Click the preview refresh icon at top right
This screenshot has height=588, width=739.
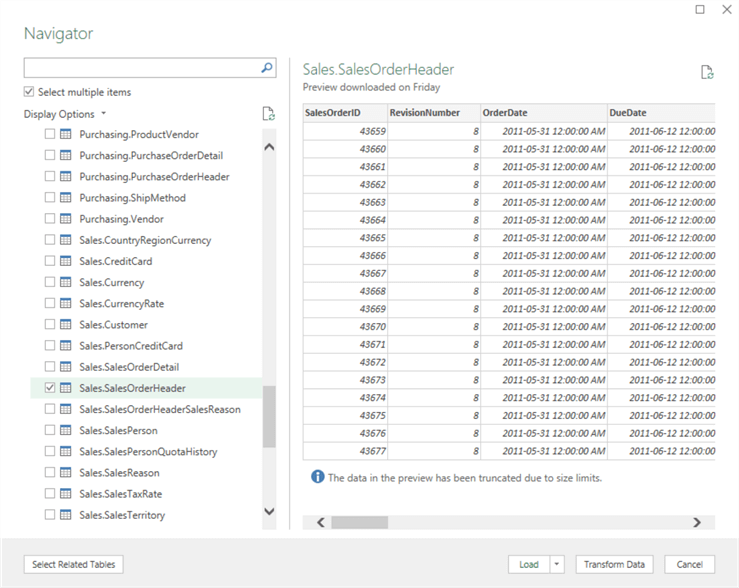[707, 72]
